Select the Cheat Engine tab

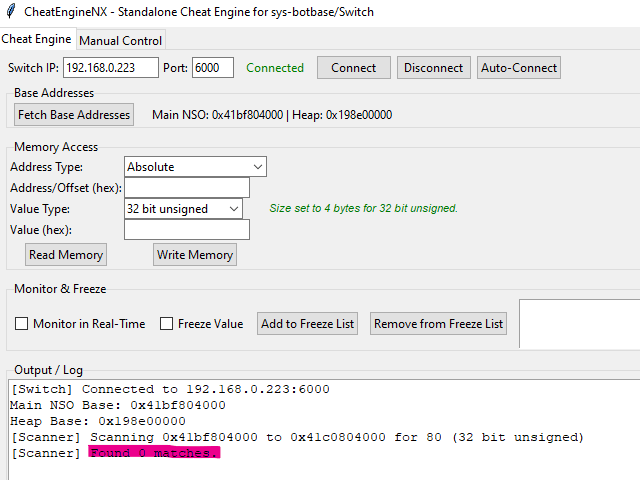[37, 39]
